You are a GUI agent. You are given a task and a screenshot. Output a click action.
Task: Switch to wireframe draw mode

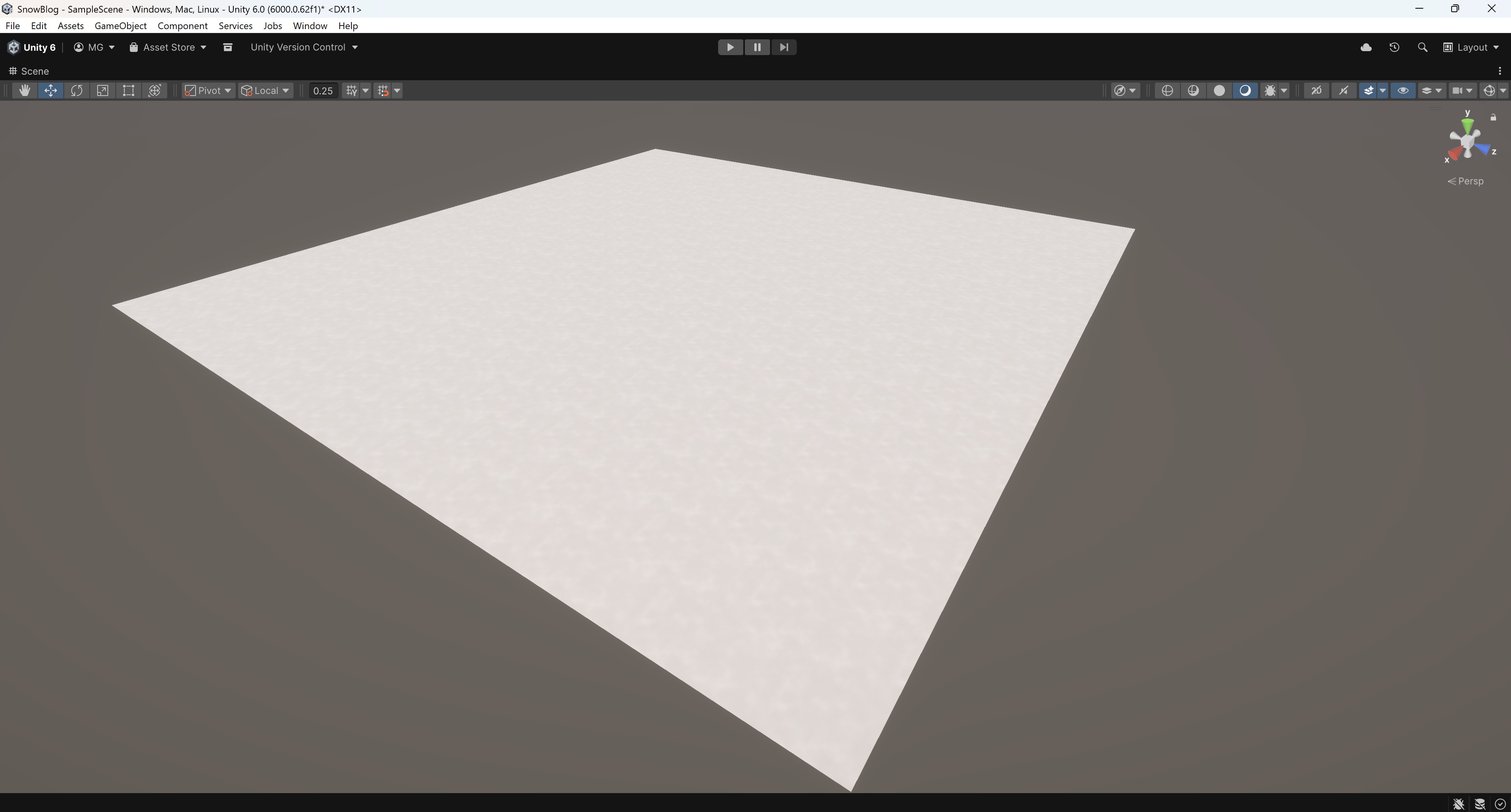1167,90
